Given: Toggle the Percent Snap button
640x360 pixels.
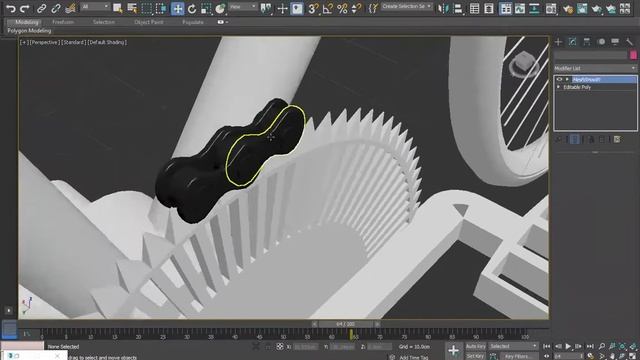Looking at the screenshot, I should pyautogui.click(x=342, y=8).
